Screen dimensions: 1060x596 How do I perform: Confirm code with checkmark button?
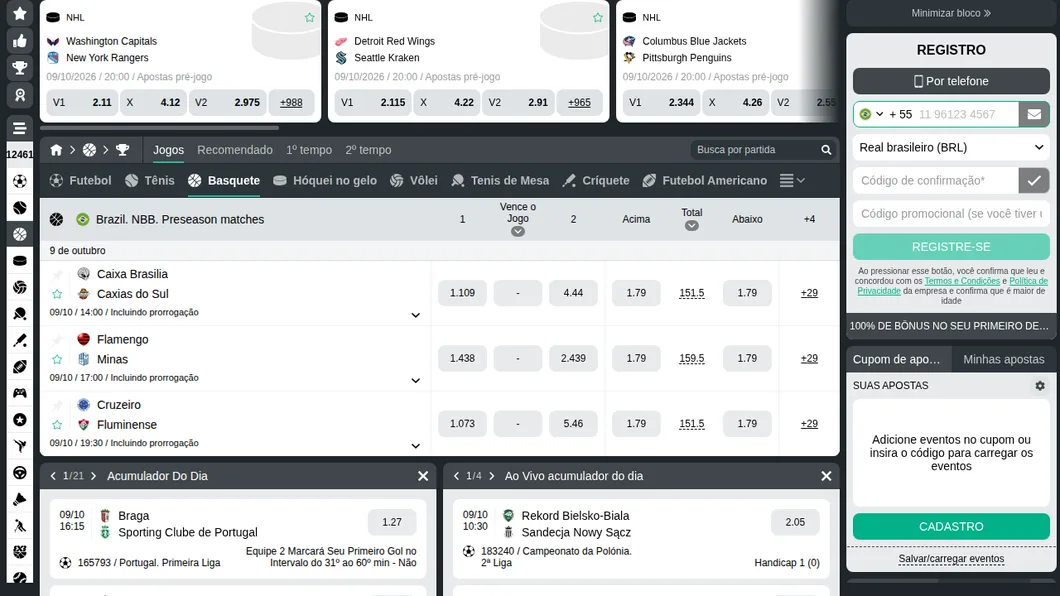1034,180
